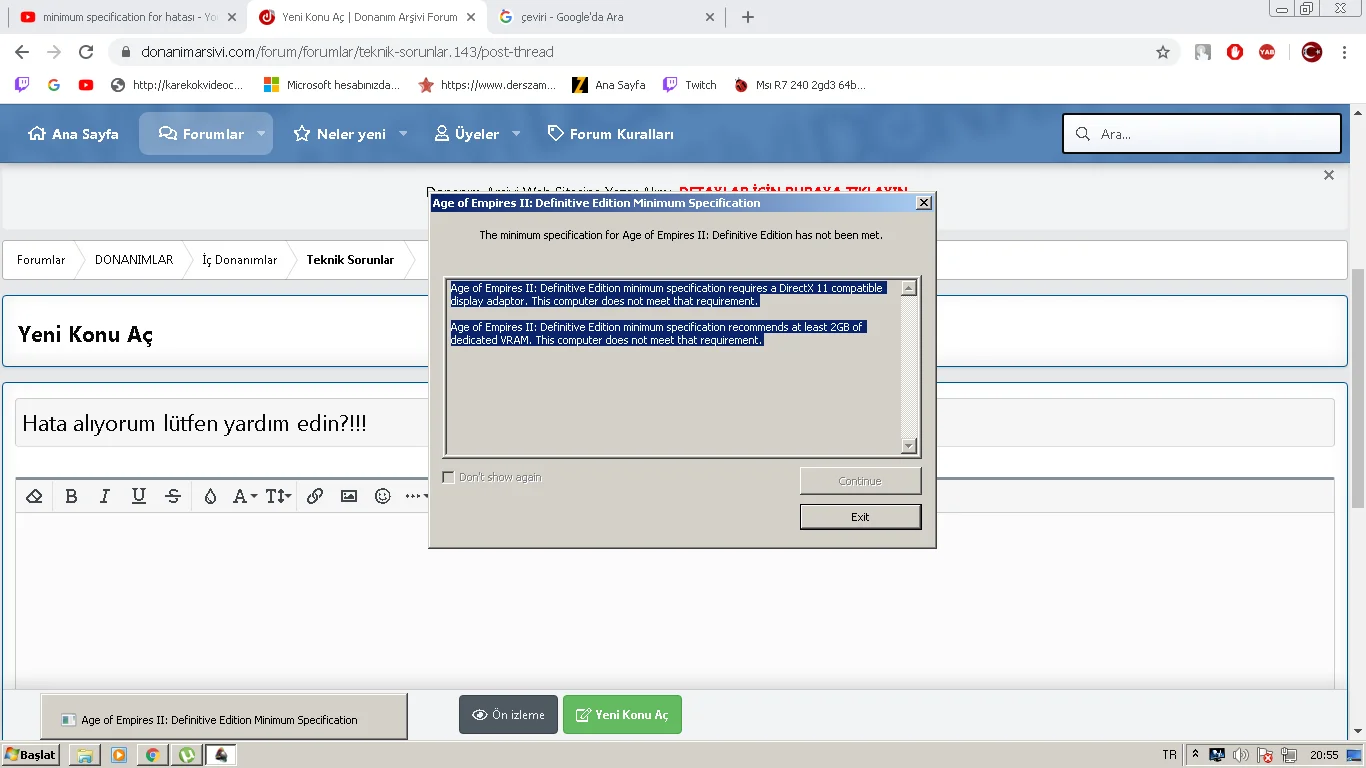The image size is (1366, 768).
Task: Open the Ana Sayfa bookmark
Action: (609, 85)
